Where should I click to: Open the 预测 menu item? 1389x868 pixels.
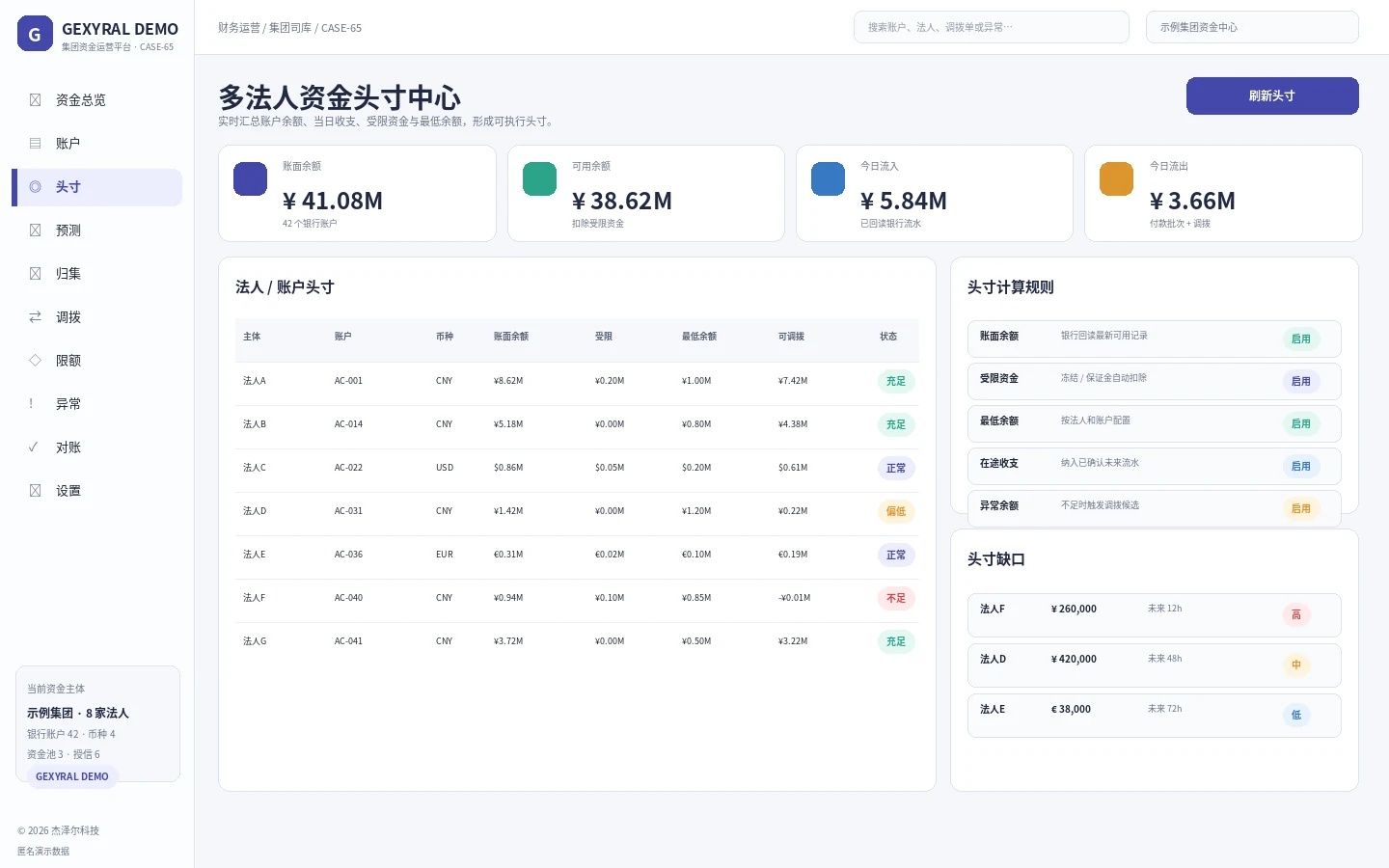[x=96, y=231]
